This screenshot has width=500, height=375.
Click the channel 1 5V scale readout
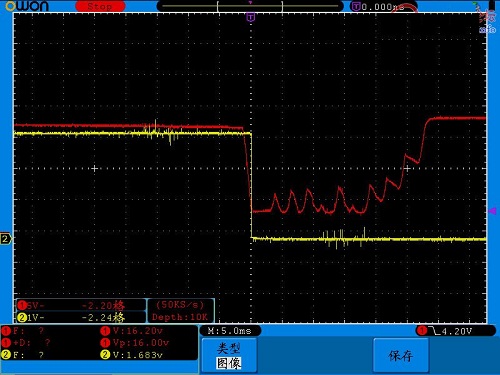[x=81, y=305]
